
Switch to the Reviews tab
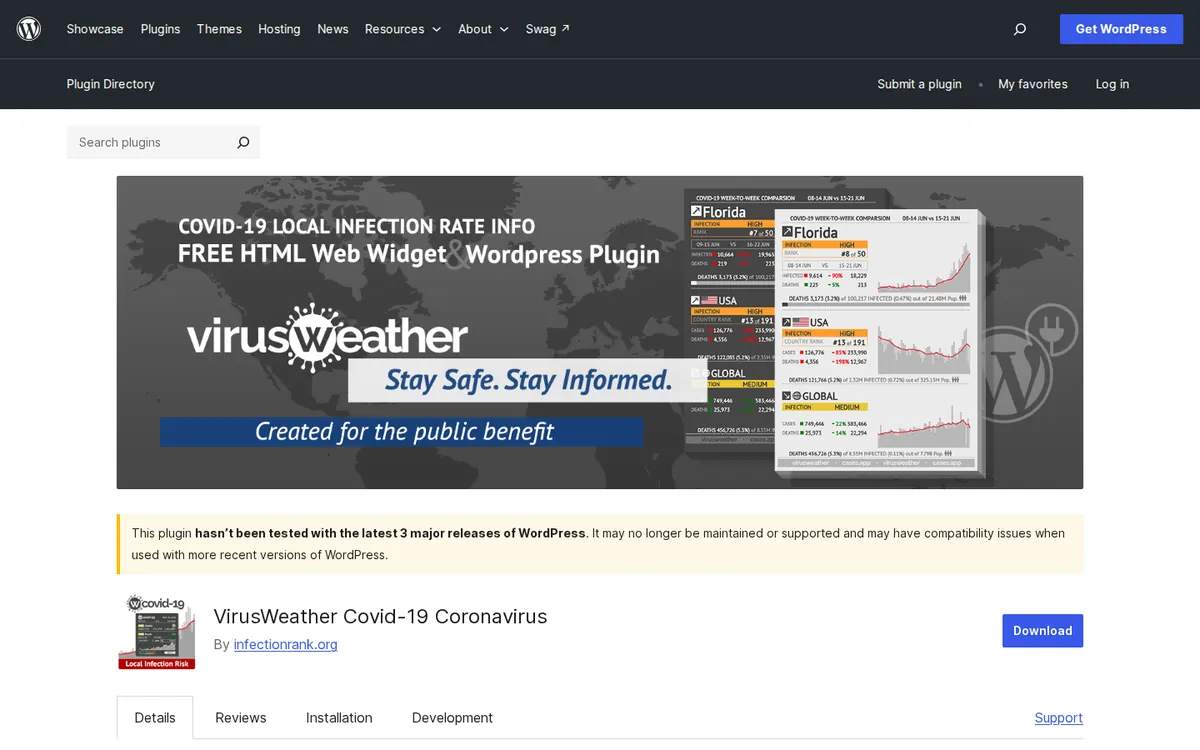241,718
